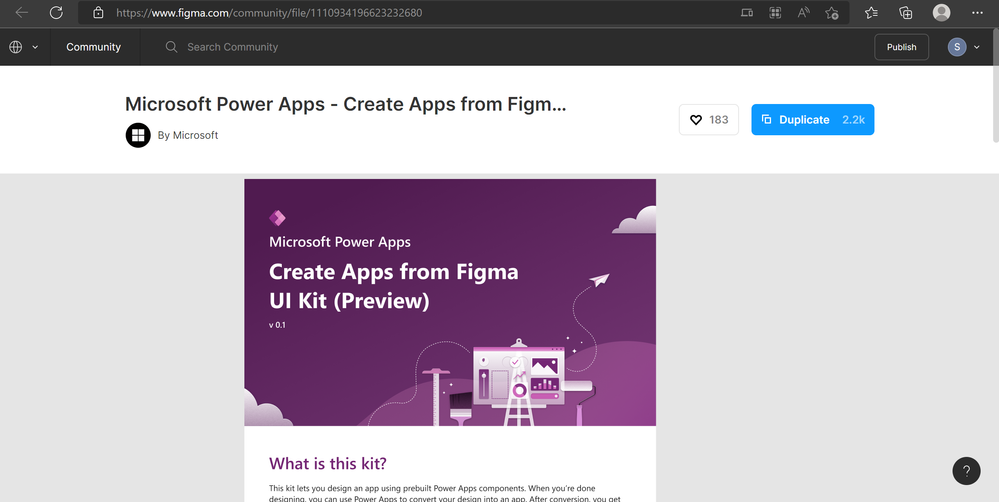Screen dimensions: 999x502
Task: Click the browser back arrow
Action: coord(22,13)
